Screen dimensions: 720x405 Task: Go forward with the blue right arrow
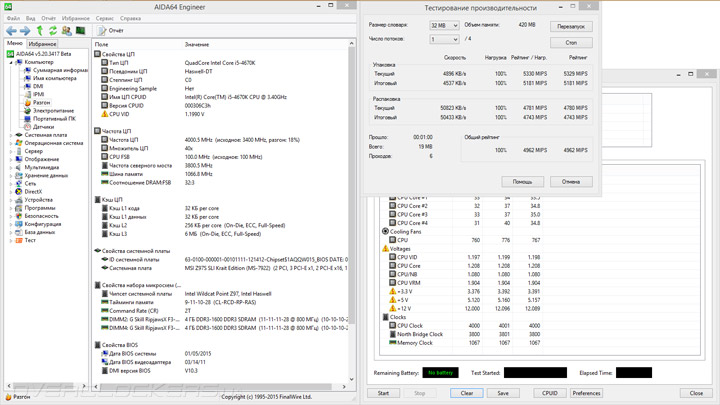tap(25, 31)
